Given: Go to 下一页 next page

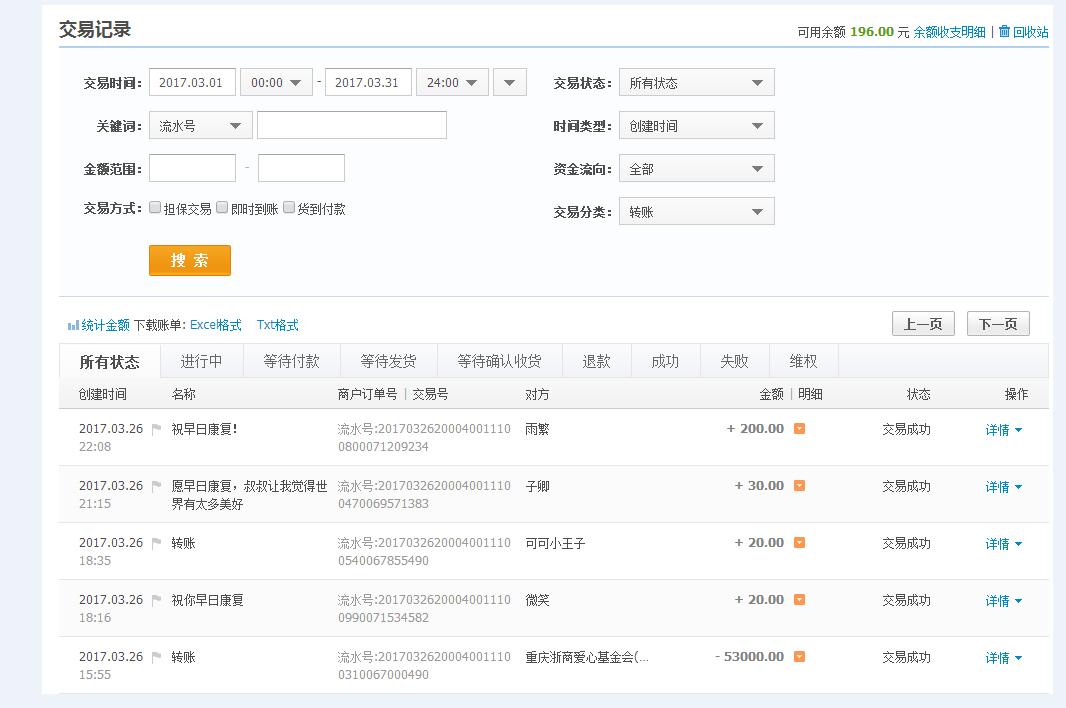Looking at the screenshot, I should (998, 324).
